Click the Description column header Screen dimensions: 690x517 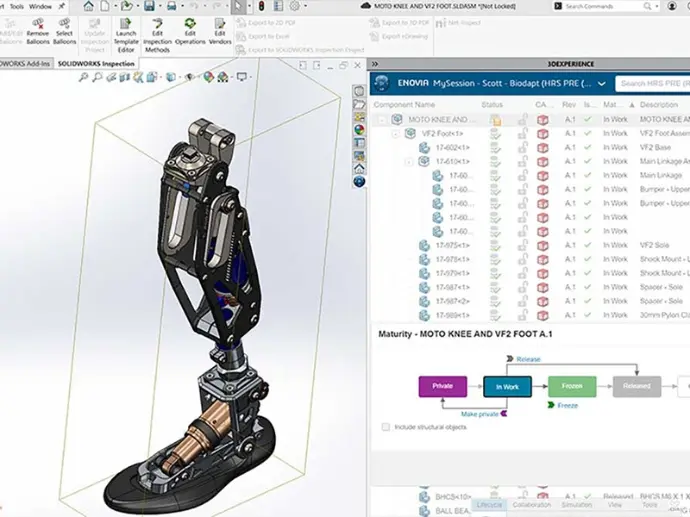click(x=658, y=105)
